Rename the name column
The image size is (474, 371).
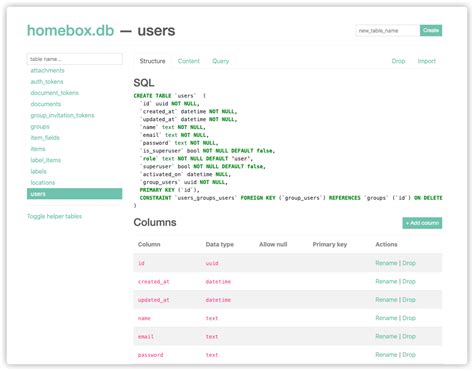(386, 318)
